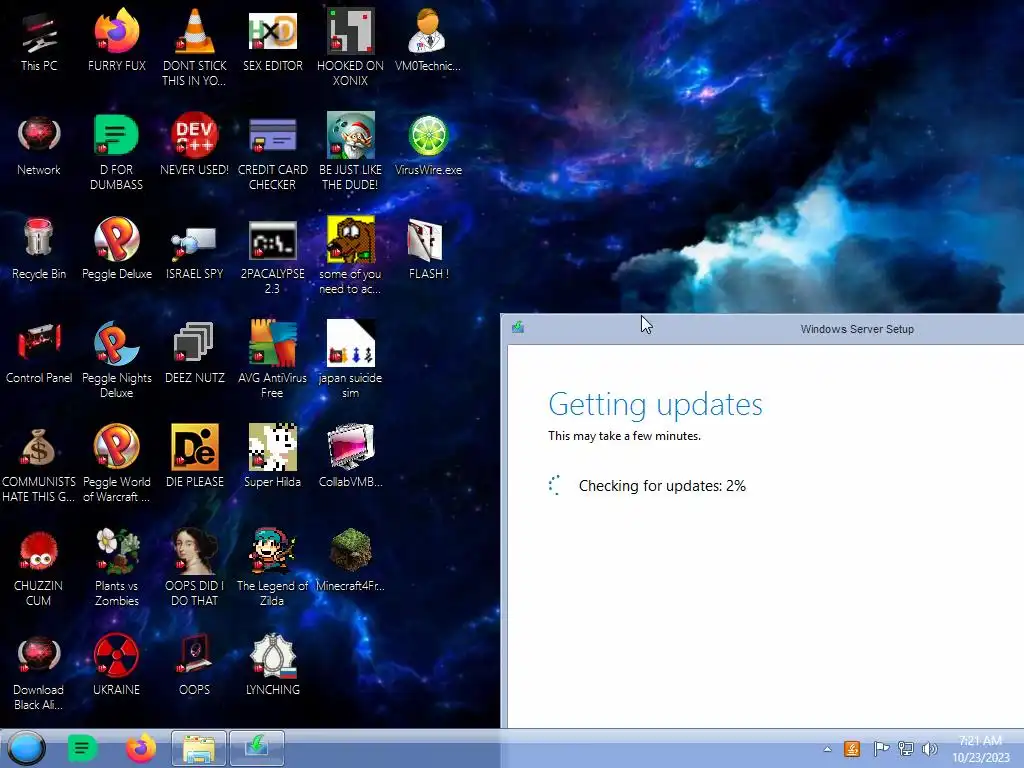The height and width of the screenshot is (768, 1024).
Task: Open the volume speaker tray icon
Action: click(x=929, y=748)
